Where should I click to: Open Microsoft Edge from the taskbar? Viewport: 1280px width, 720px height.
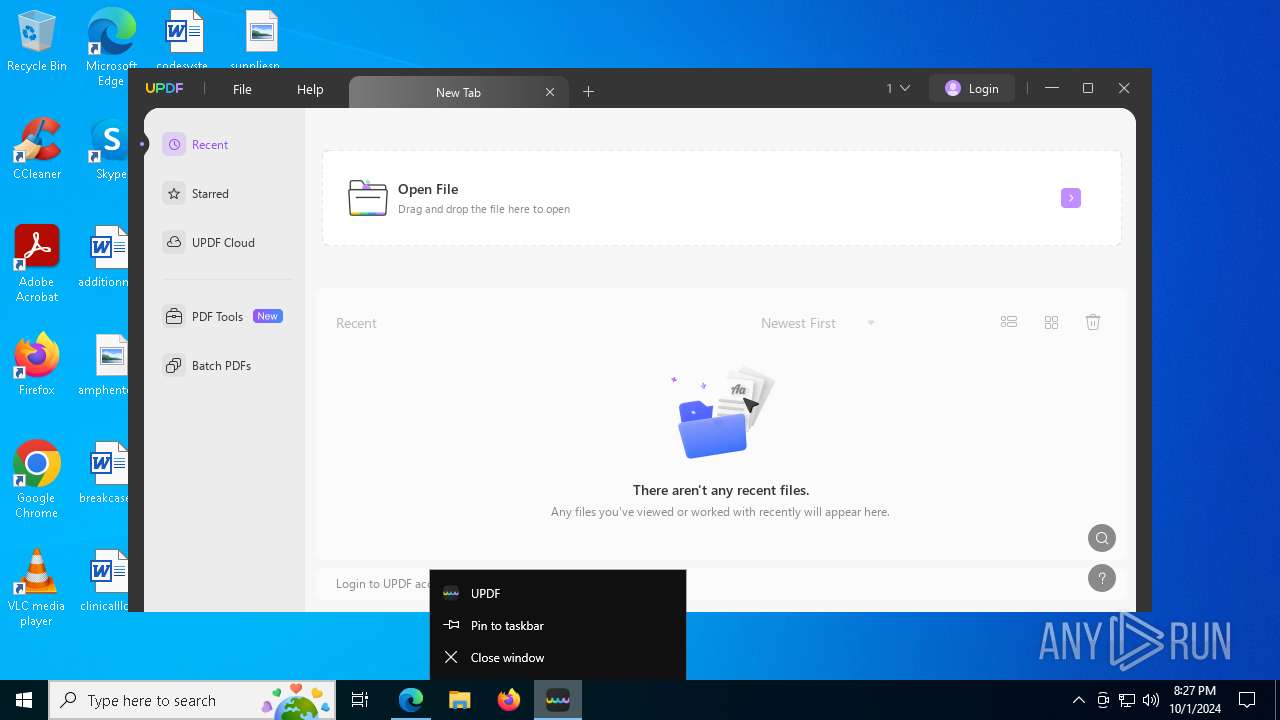click(410, 700)
